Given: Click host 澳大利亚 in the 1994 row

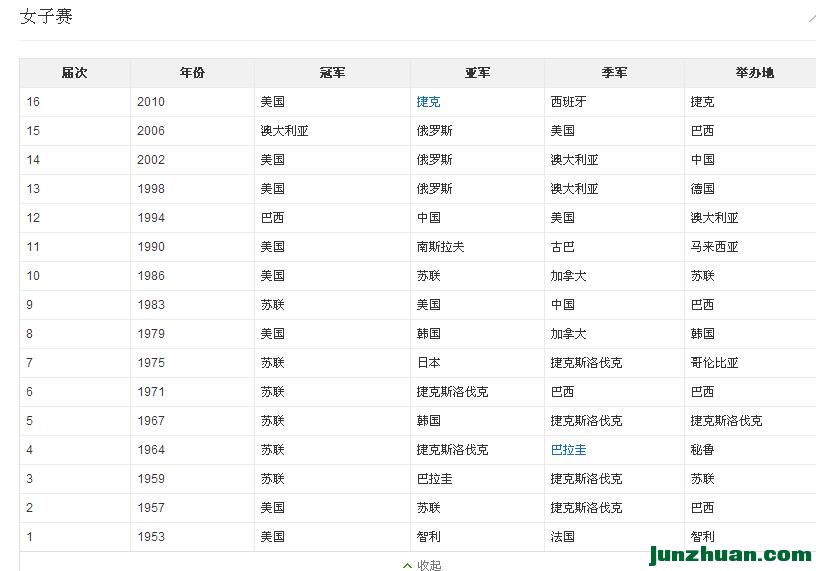Looking at the screenshot, I should 714,218.
